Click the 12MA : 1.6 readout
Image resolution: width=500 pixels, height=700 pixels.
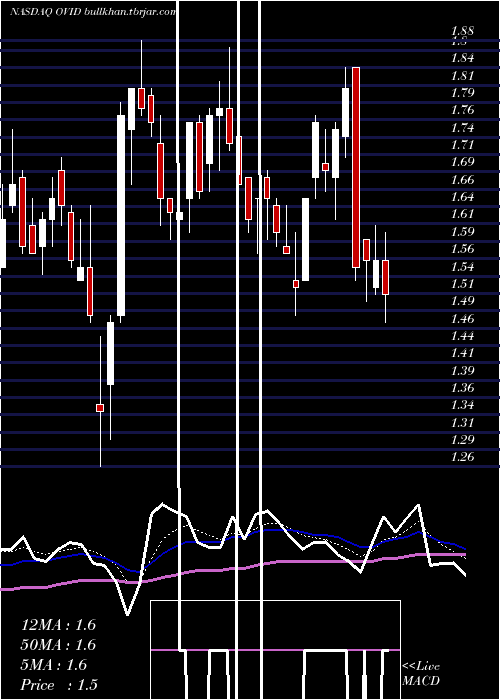pyautogui.click(x=58, y=625)
